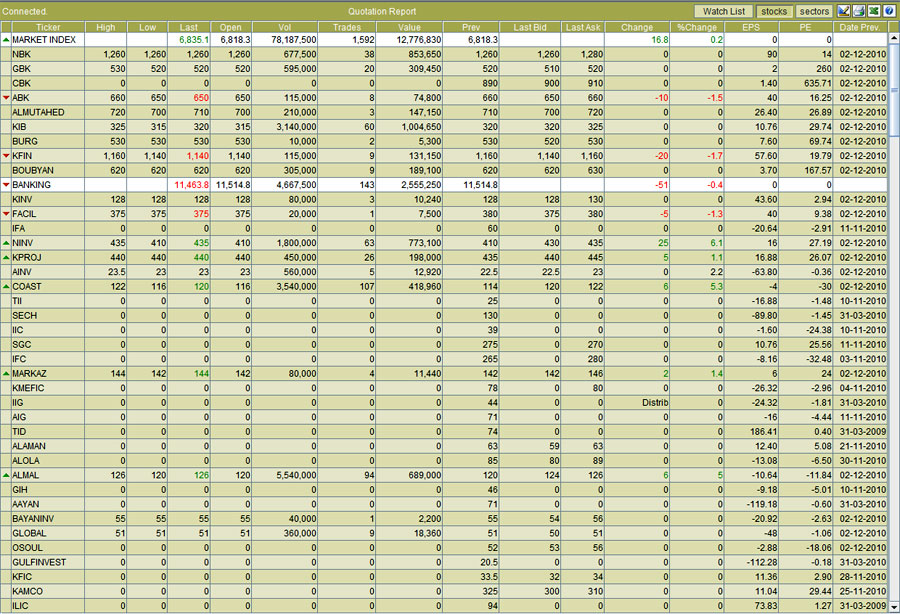Print the quotation report
Image resolution: width=900 pixels, height=614 pixels.
pyautogui.click(x=859, y=11)
